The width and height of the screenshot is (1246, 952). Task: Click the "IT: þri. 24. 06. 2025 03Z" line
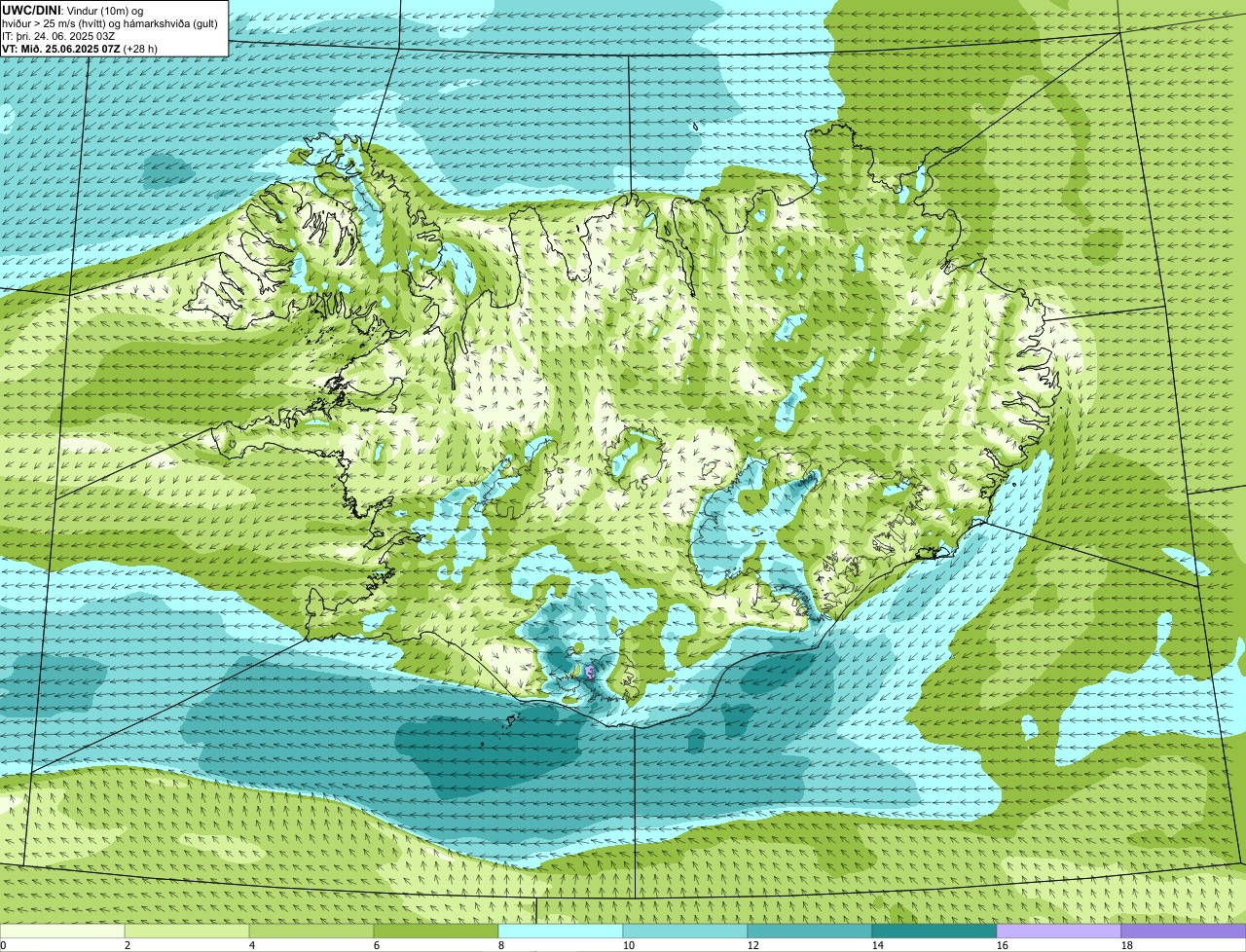(58, 35)
